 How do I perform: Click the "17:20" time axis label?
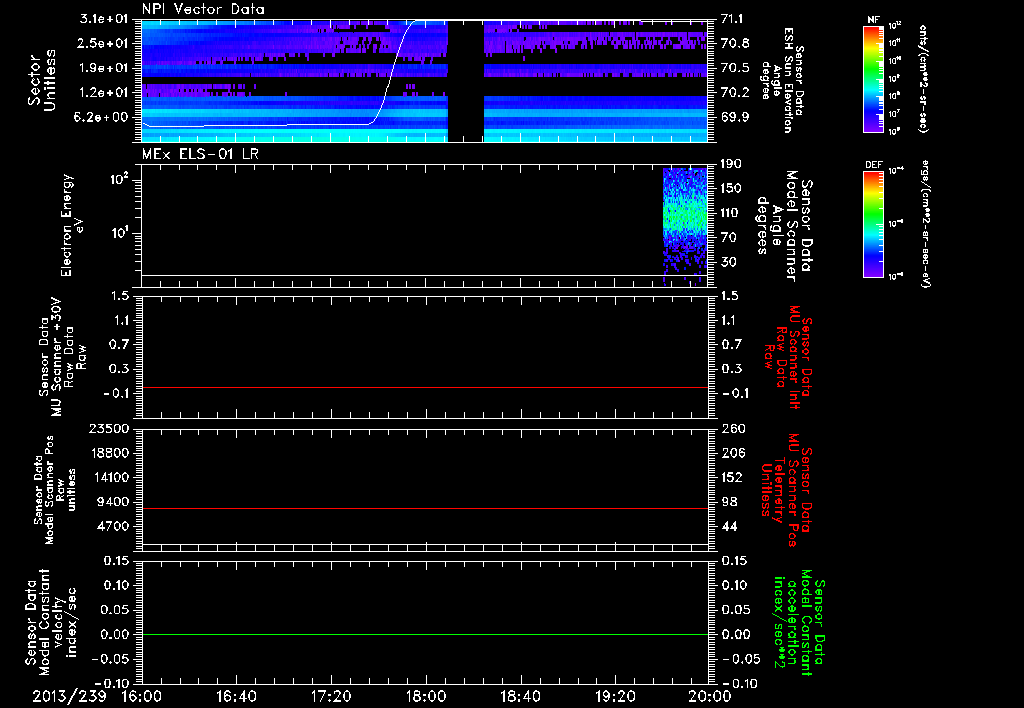pyautogui.click(x=331, y=696)
